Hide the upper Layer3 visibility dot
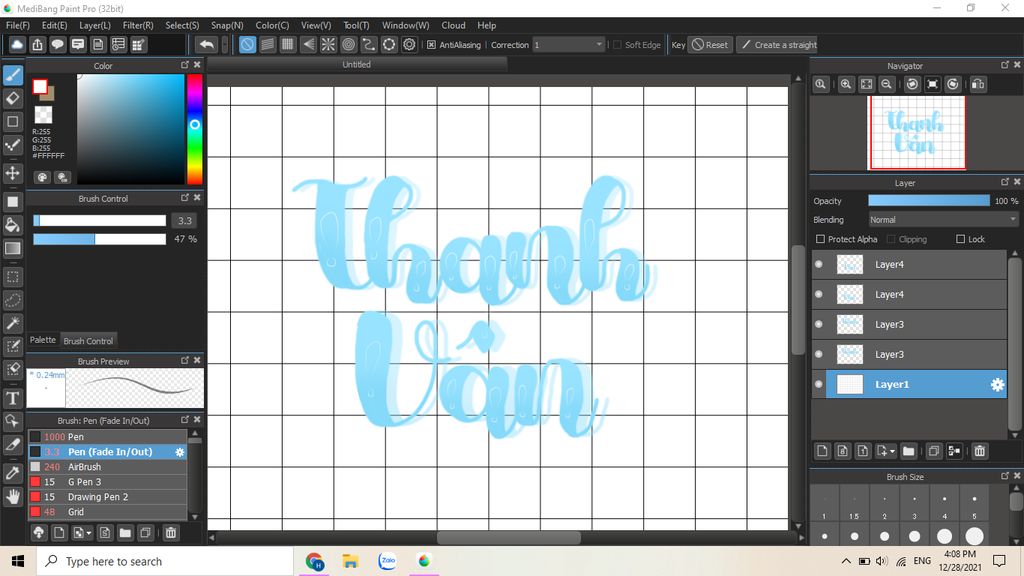Viewport: 1024px width, 576px height. point(819,325)
